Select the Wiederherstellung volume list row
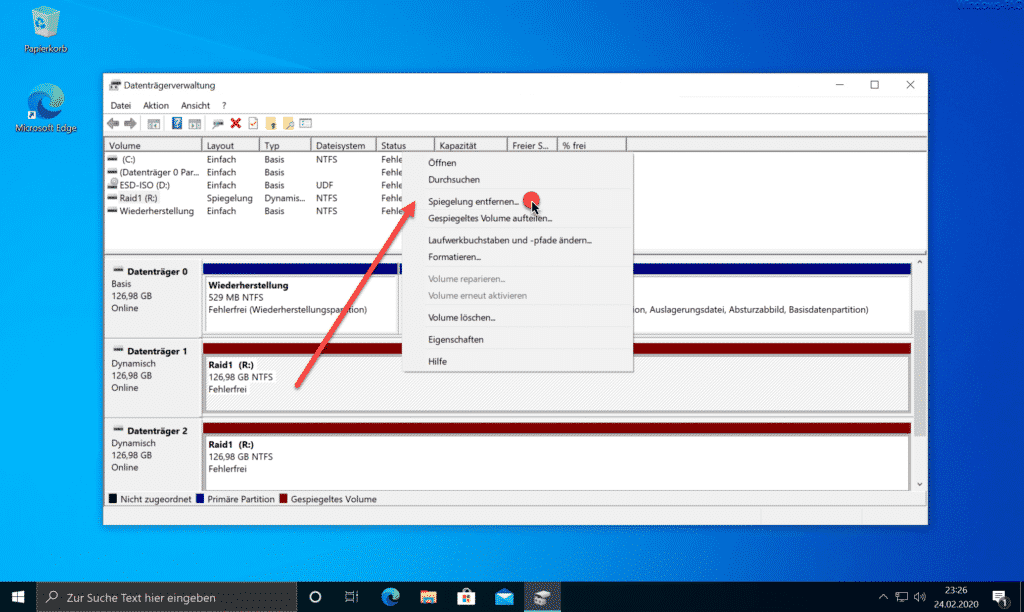 tap(255, 211)
